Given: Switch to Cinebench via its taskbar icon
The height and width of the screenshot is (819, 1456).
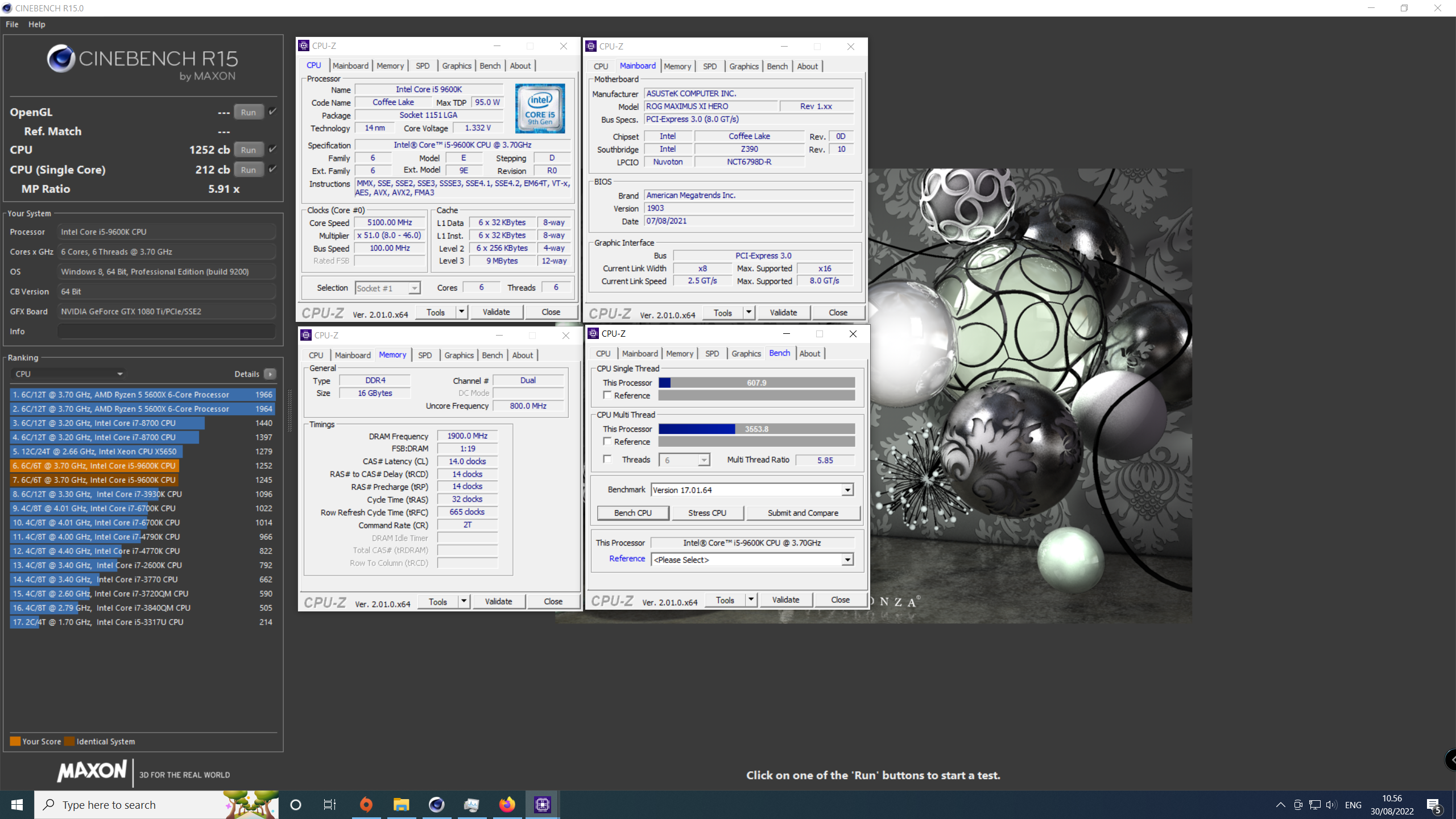Looking at the screenshot, I should pos(436,805).
